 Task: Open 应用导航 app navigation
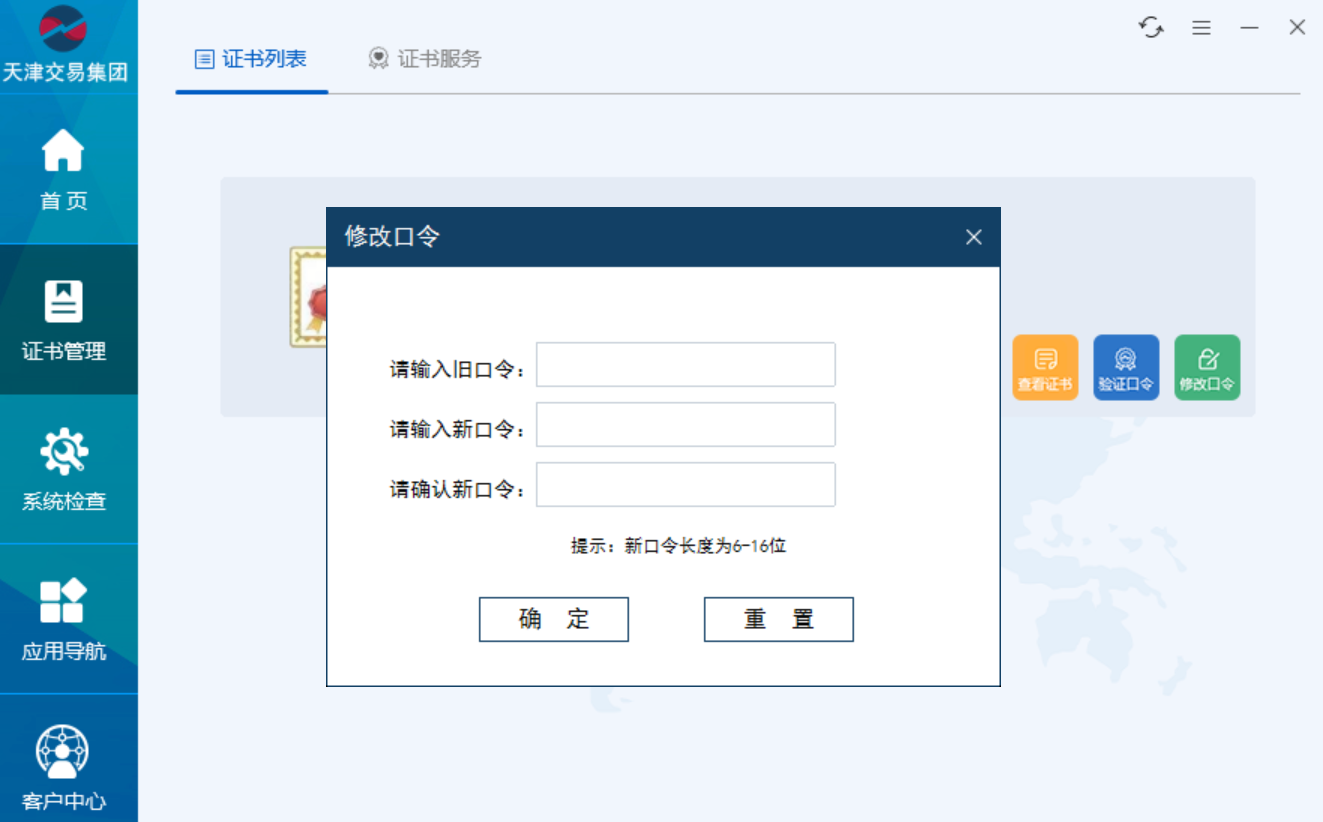[64, 619]
